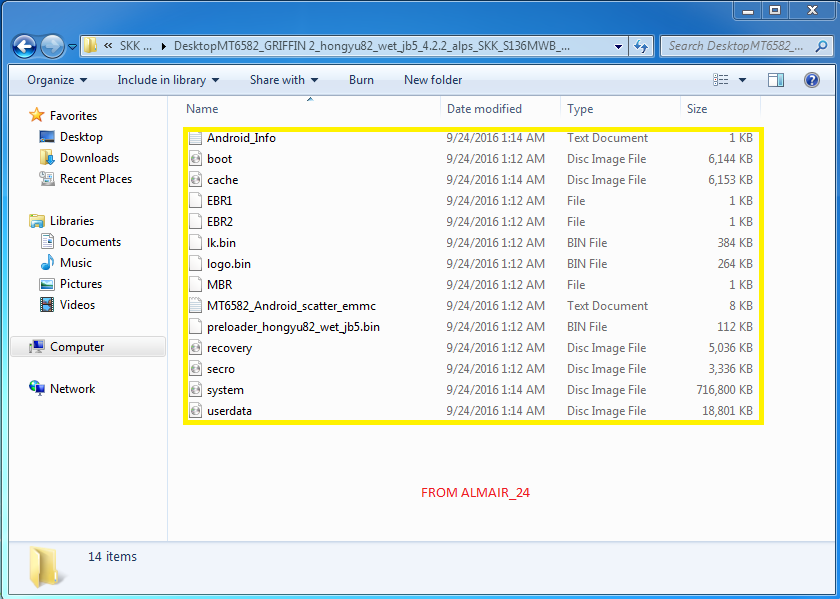Open the Help question mark icon
This screenshot has height=599, width=840.
[812, 80]
